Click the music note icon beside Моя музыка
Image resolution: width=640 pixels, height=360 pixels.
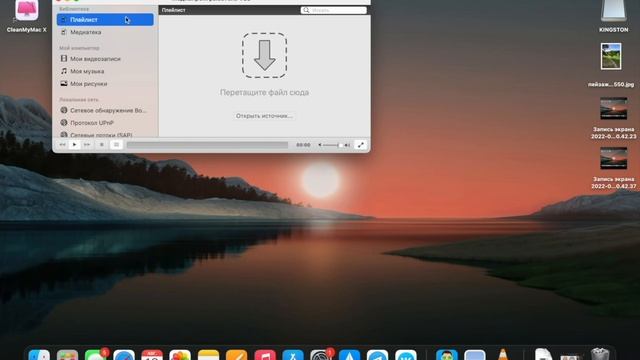64,71
